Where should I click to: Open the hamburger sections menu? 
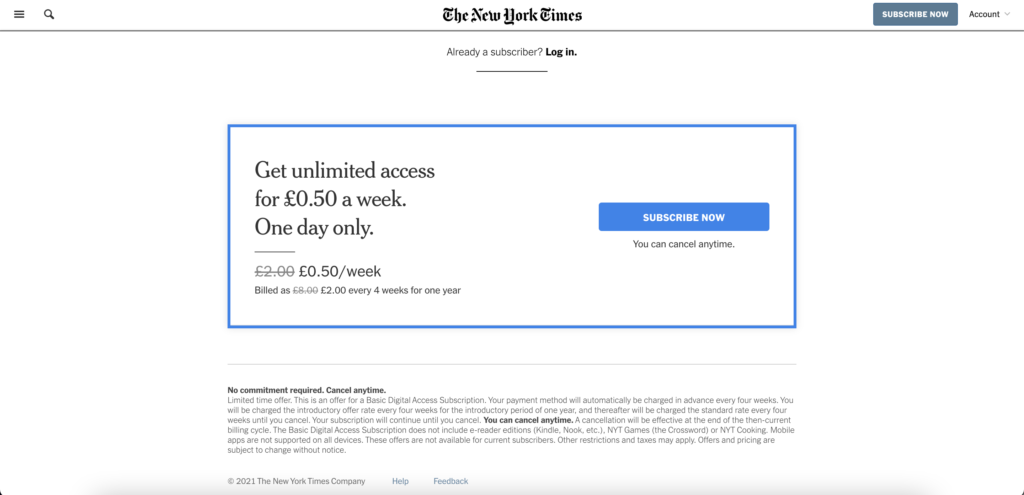19,14
